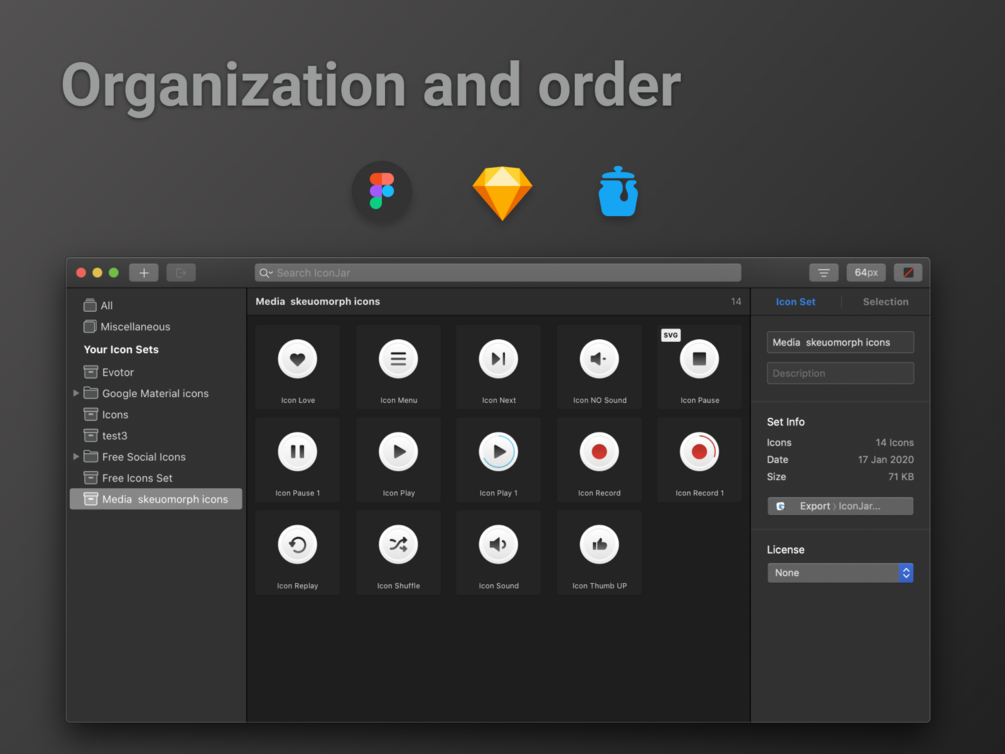The width and height of the screenshot is (1005, 754).
Task: Open the sort options icon near the size control
Action: point(823,272)
